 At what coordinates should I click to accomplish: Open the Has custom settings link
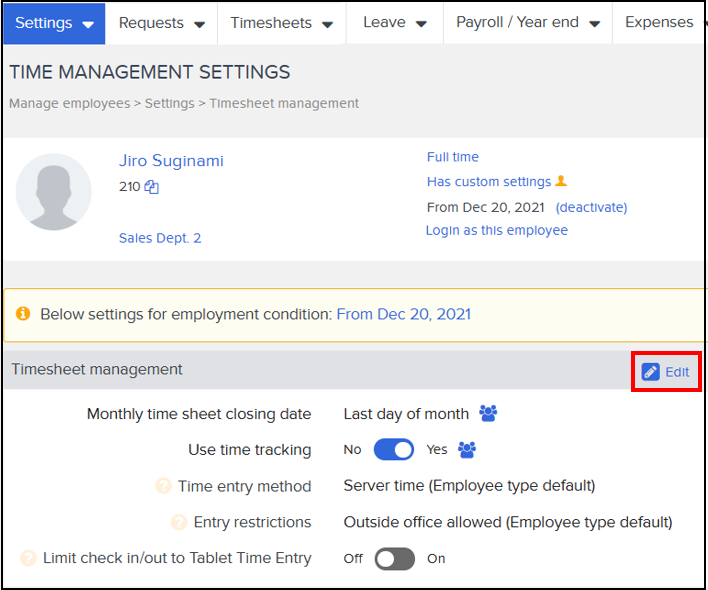(x=489, y=181)
